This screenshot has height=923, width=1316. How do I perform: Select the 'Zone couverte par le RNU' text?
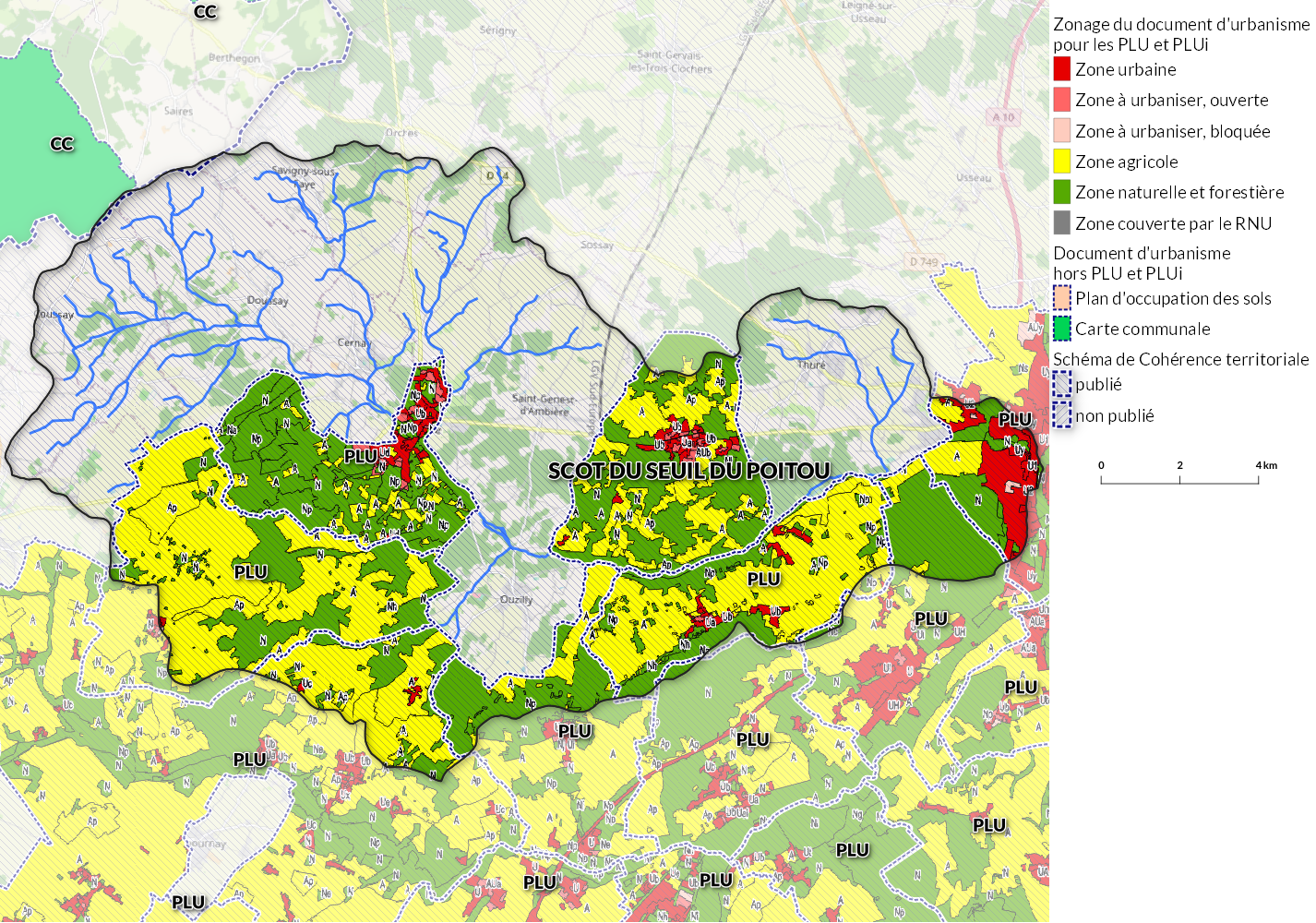point(1174,223)
